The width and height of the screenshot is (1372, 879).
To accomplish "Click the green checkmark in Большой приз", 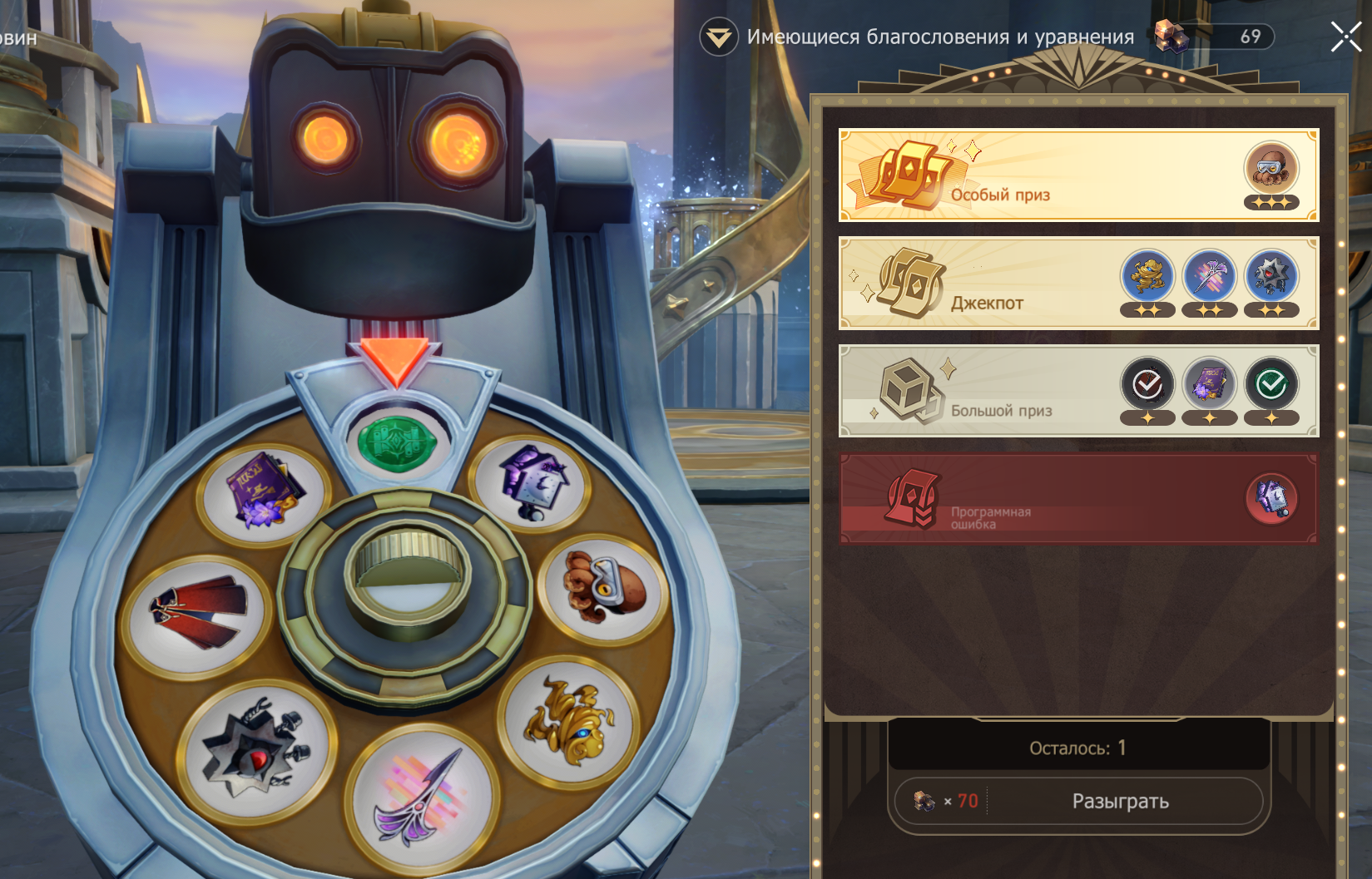I will 1271,384.
